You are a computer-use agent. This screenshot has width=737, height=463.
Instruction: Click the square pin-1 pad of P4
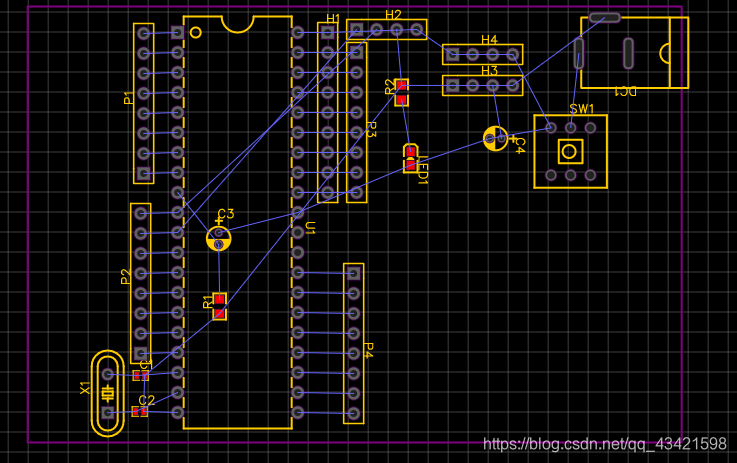click(x=354, y=273)
